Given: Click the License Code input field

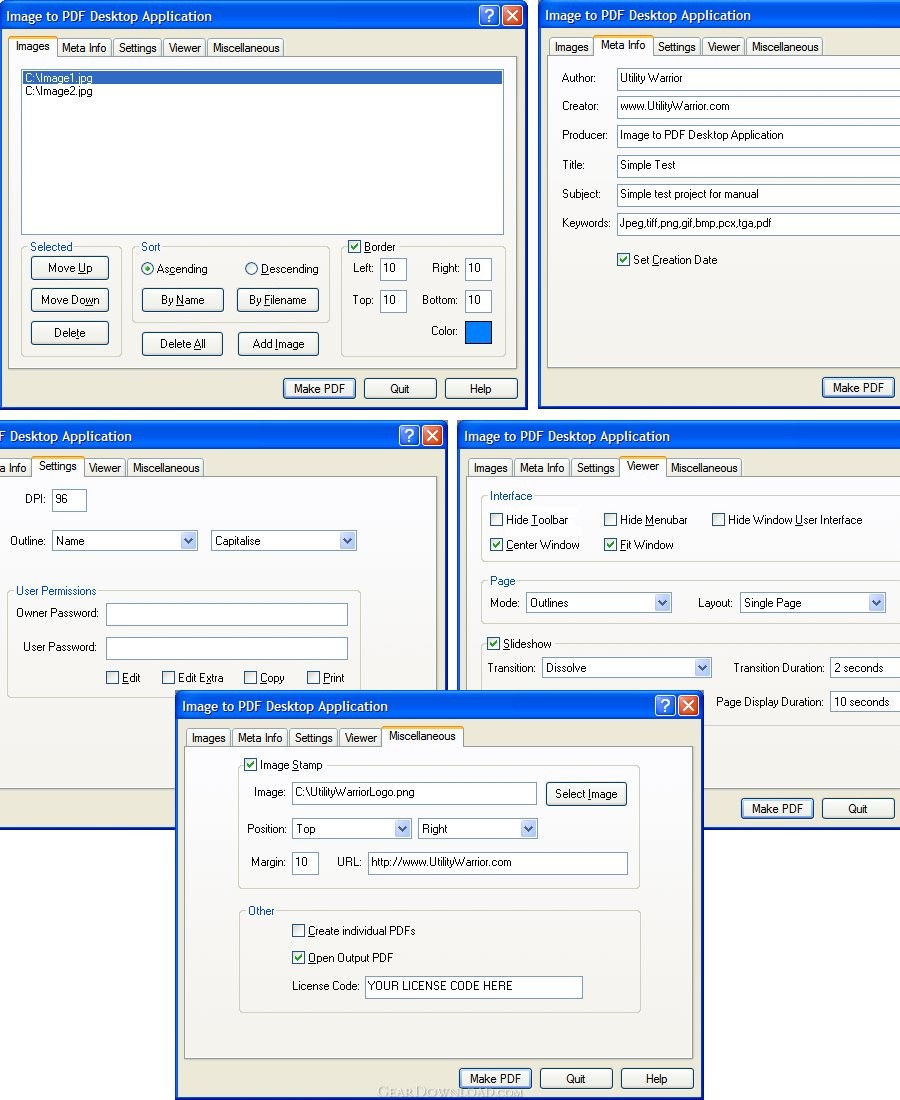Looking at the screenshot, I should pyautogui.click(x=473, y=986).
